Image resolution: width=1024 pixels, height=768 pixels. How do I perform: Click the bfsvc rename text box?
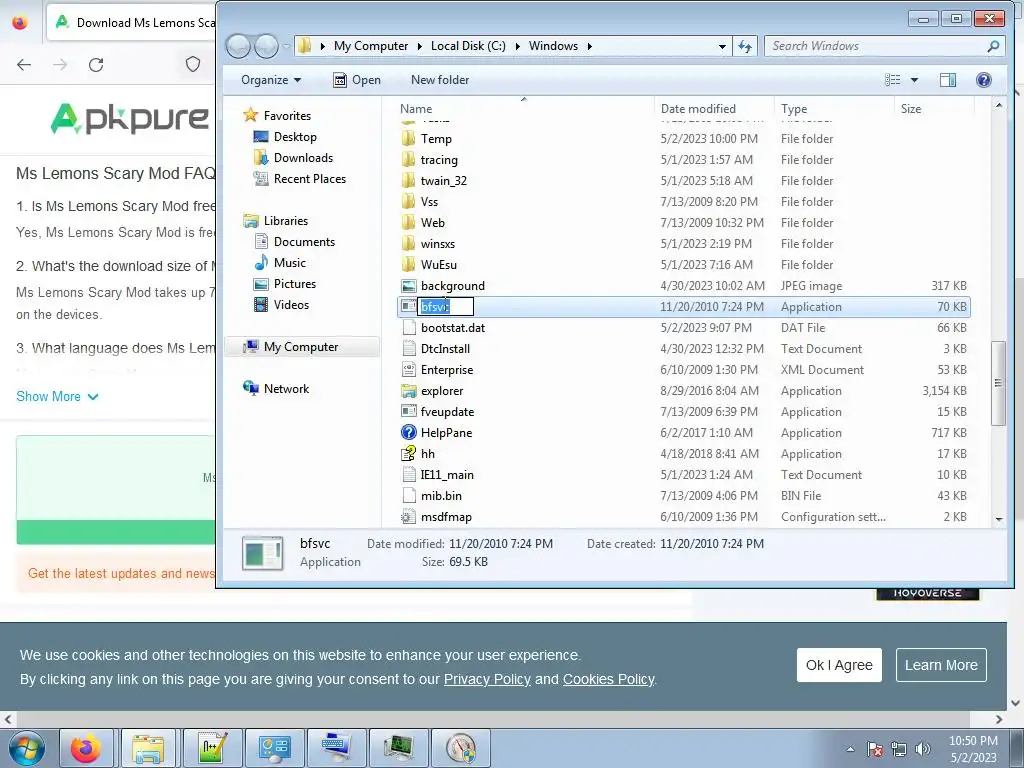click(x=445, y=306)
